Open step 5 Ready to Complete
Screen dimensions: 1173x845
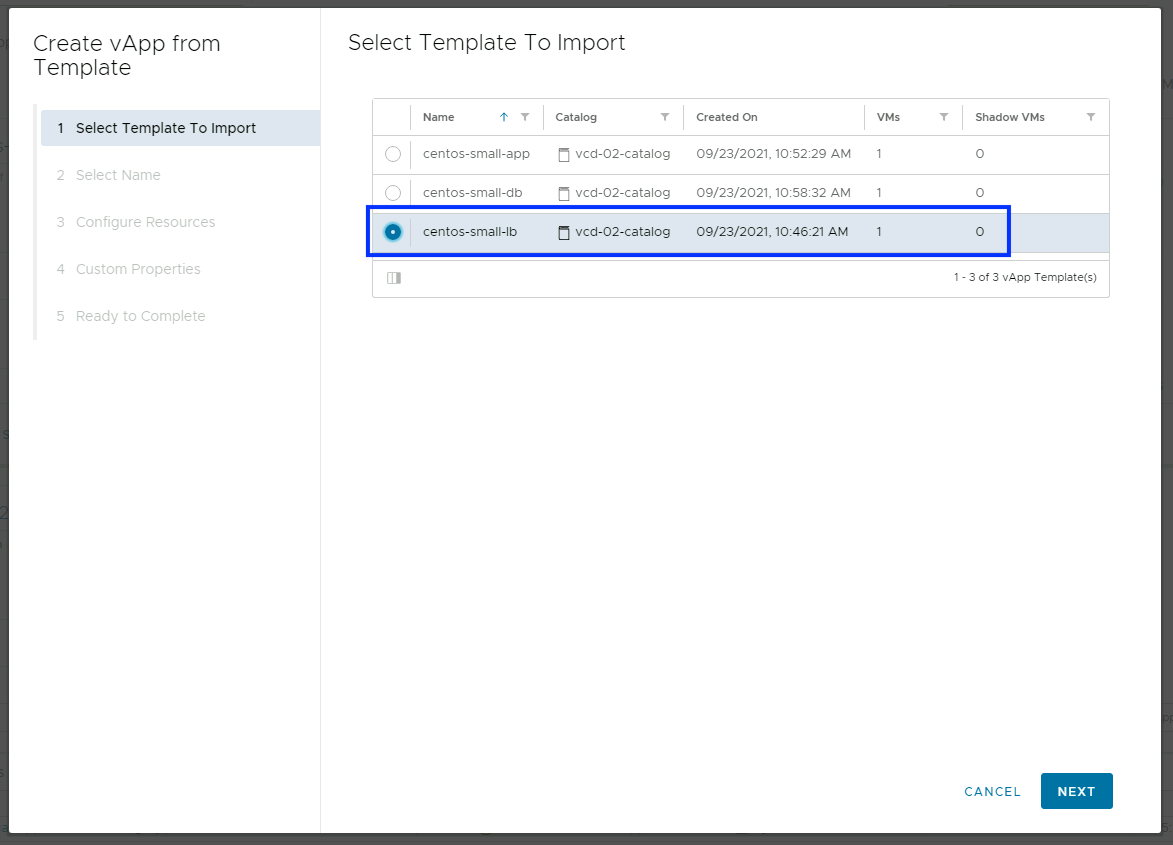click(140, 316)
